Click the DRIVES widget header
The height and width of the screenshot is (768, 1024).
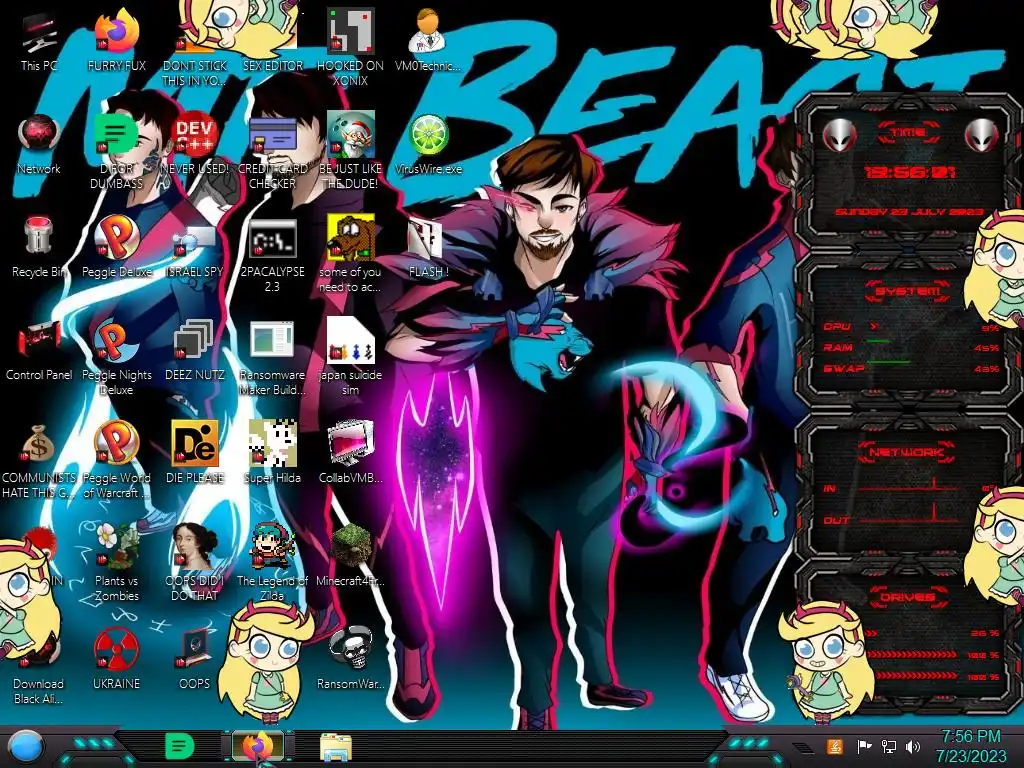coord(907,596)
